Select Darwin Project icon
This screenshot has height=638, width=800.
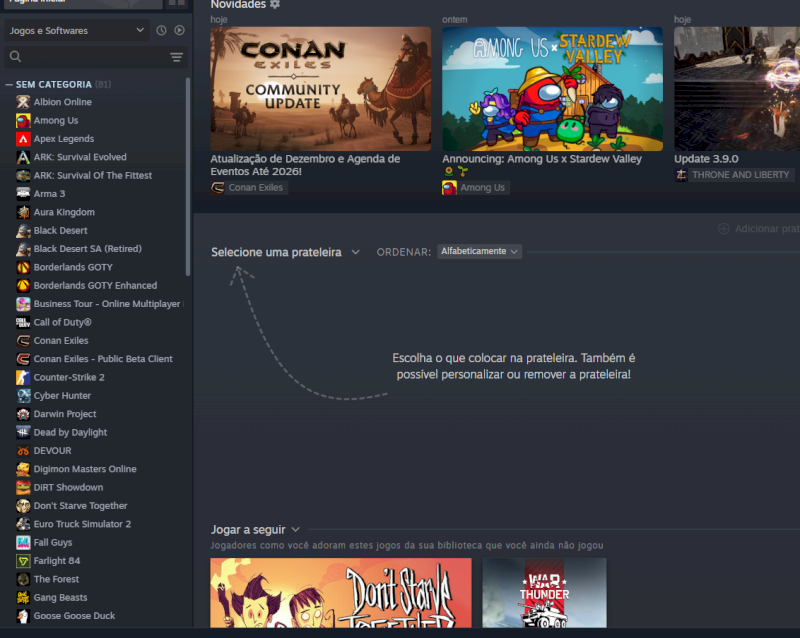tap(23, 414)
